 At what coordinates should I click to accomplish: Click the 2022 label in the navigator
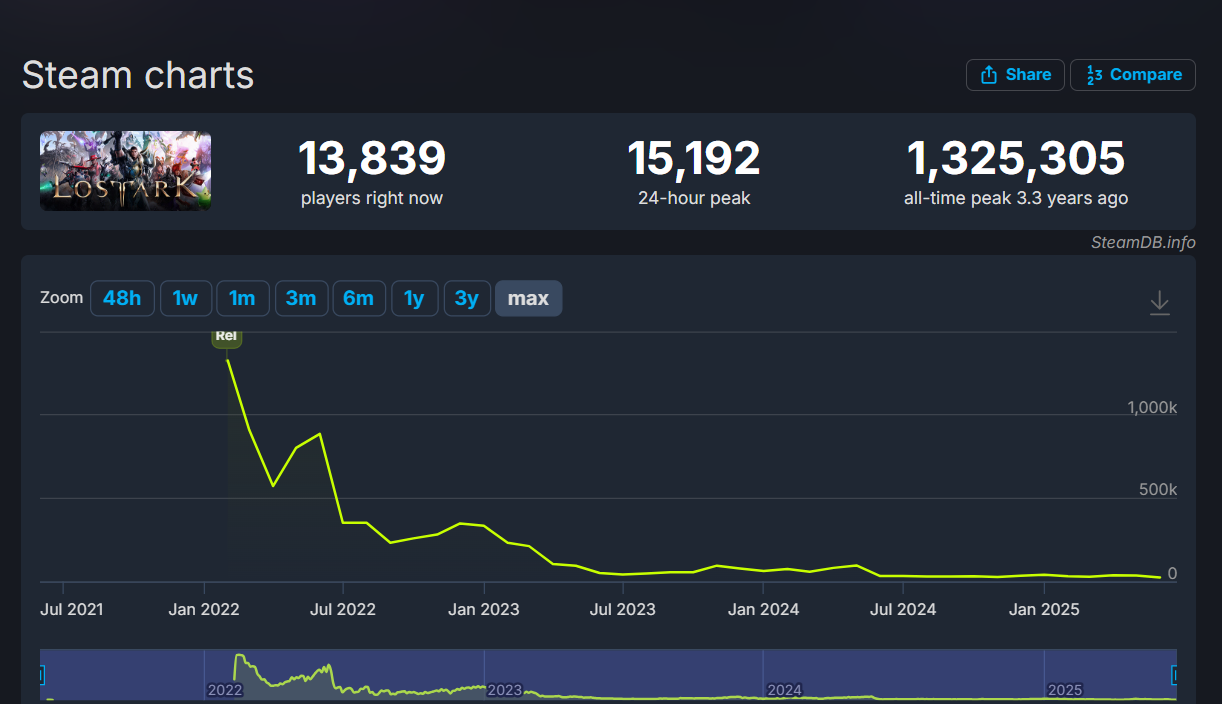(224, 690)
